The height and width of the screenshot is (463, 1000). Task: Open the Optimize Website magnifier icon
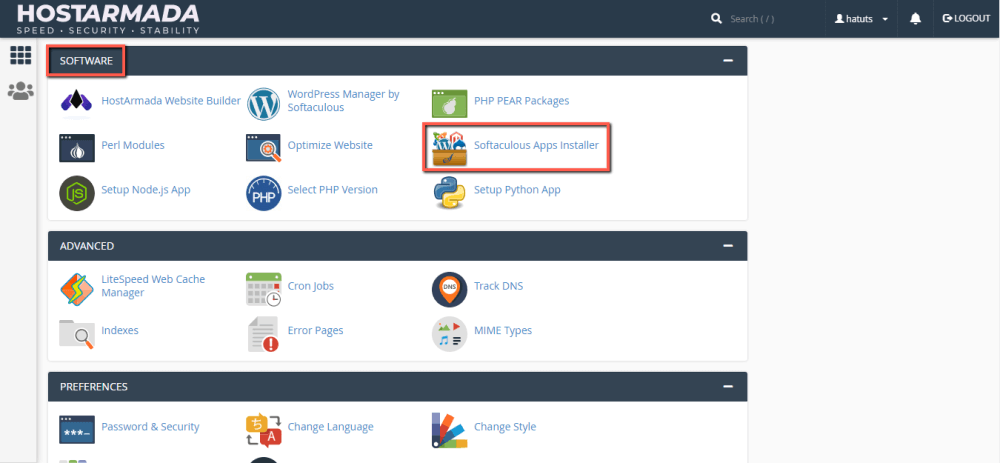click(x=263, y=148)
